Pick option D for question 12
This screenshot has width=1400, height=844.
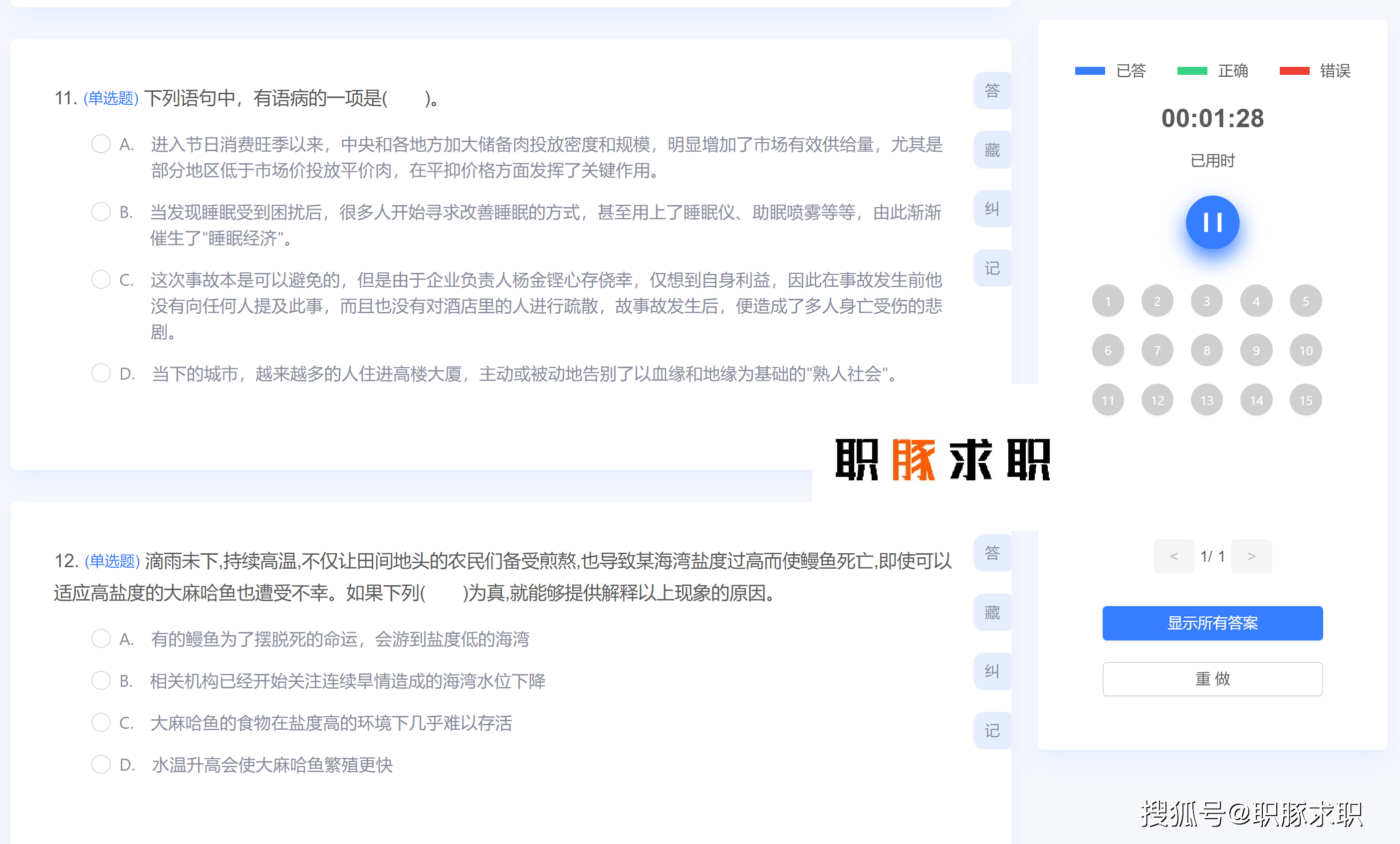click(101, 765)
